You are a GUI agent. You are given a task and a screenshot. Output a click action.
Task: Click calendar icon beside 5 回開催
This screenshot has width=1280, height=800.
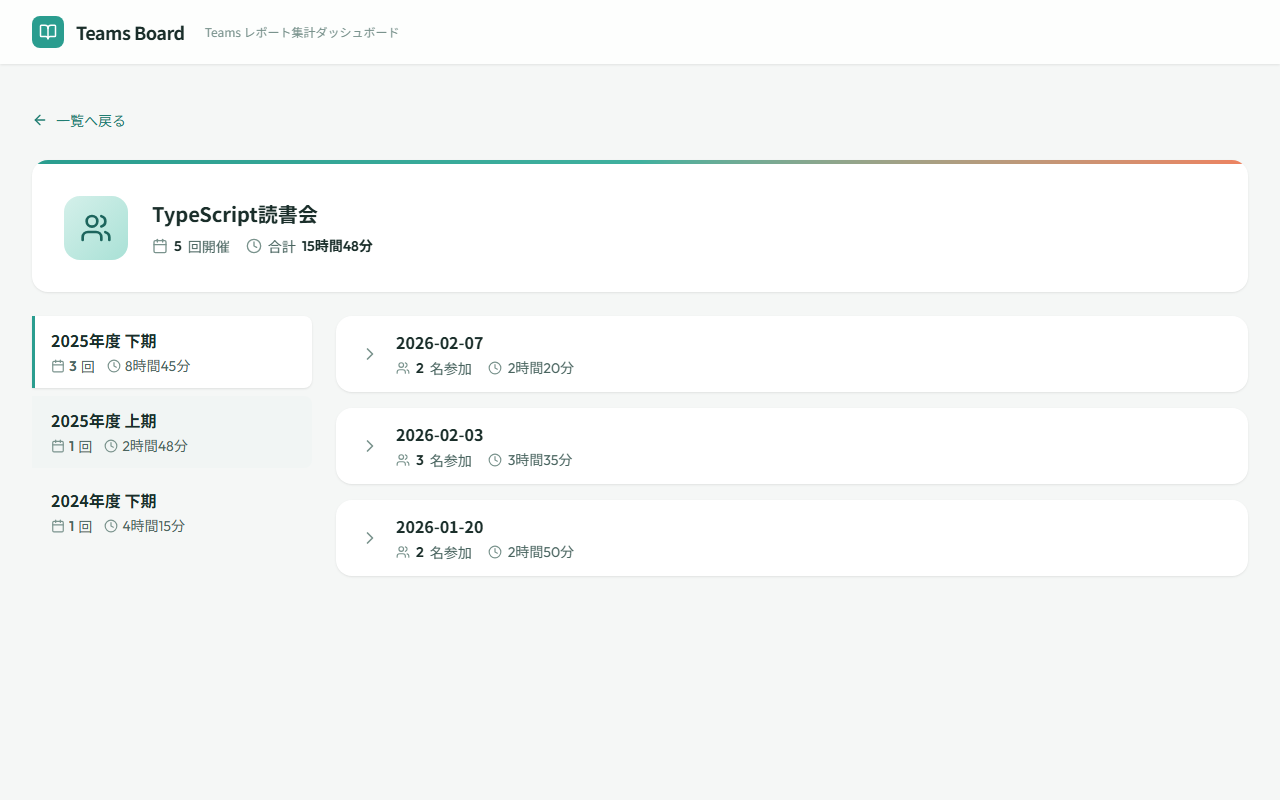pyautogui.click(x=160, y=246)
